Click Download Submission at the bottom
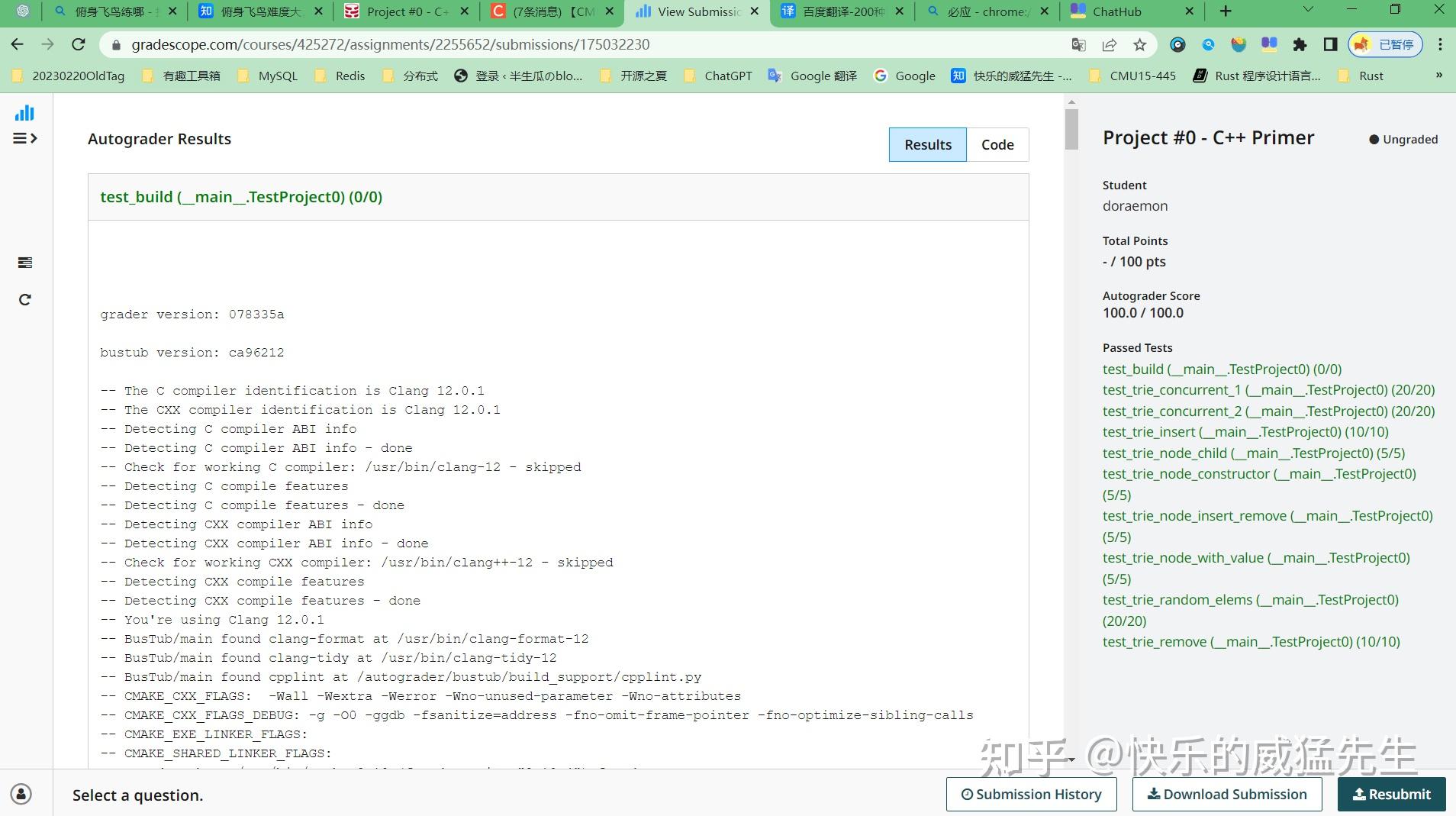Screen dimensions: 1456x816 1226,794
